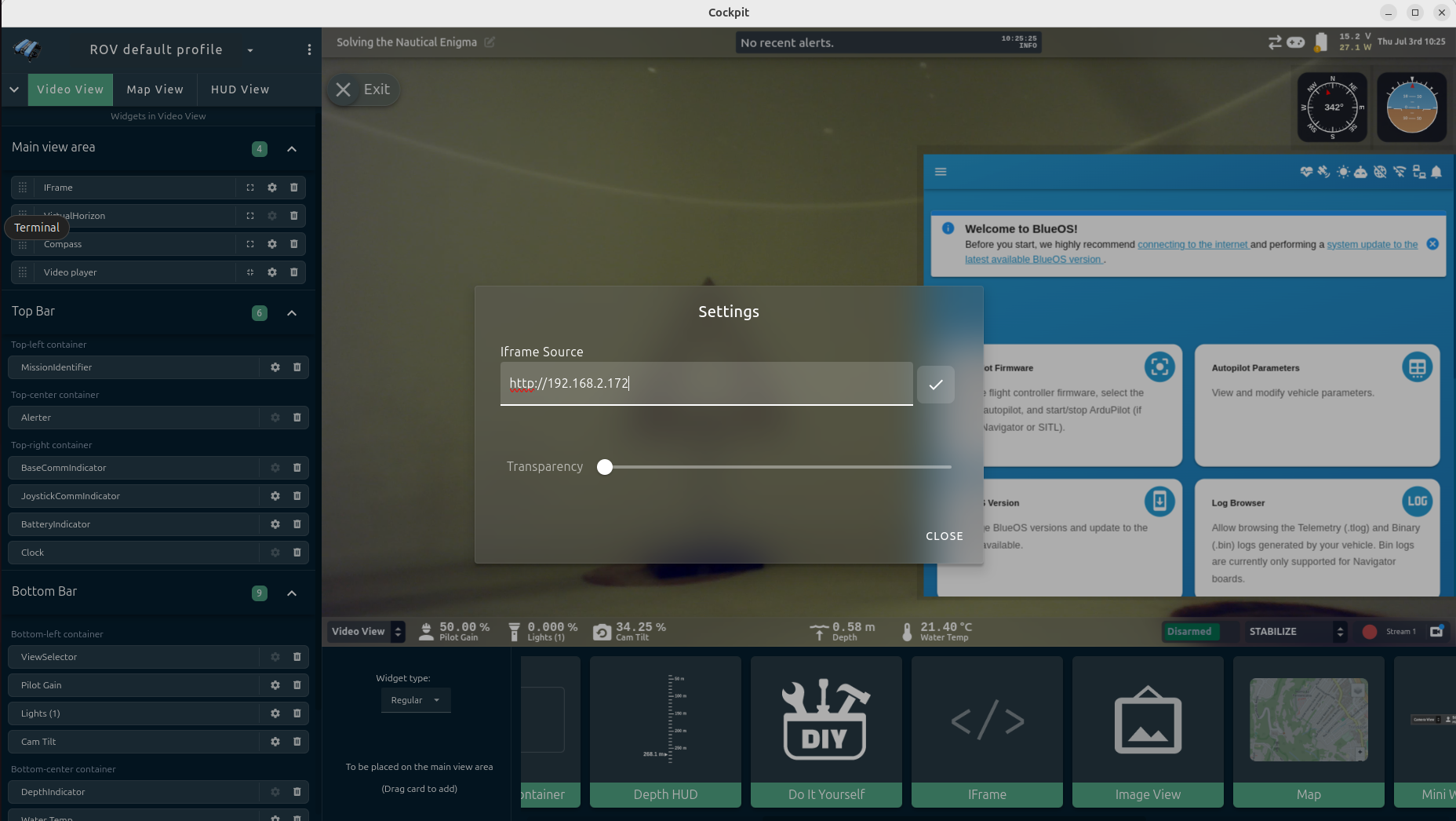Screen dimensions: 1456x821
Task: Click the joystick controller status icon
Action: click(1296, 42)
